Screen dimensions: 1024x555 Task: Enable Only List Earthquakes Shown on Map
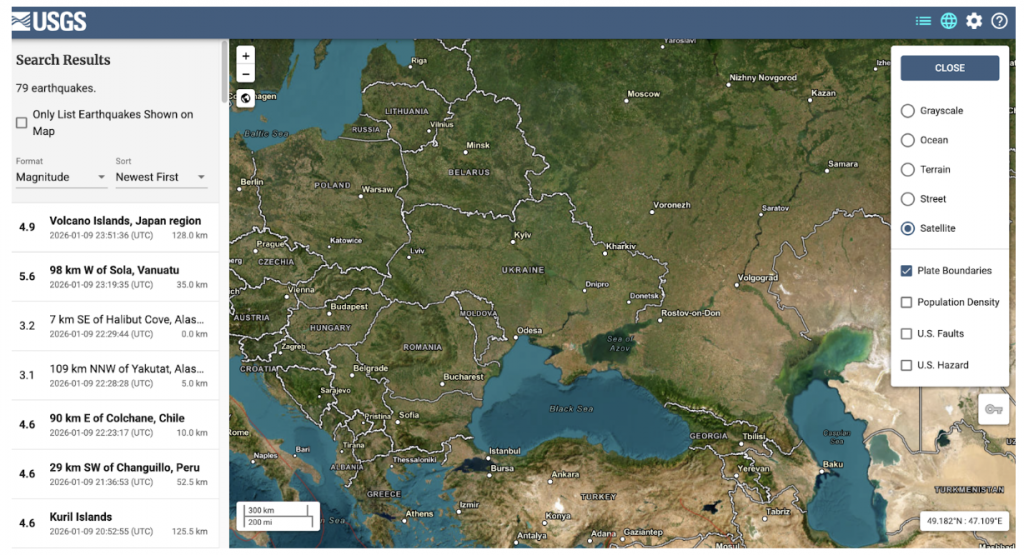[x=22, y=123]
